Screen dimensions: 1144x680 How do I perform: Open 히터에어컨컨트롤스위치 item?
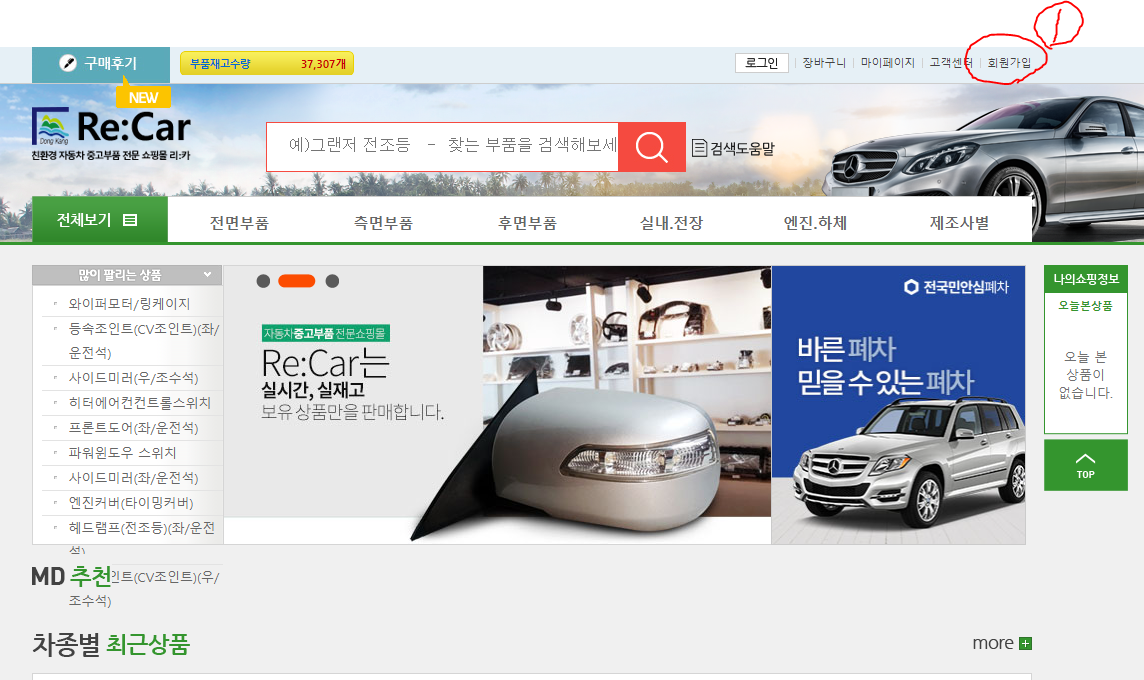[x=139, y=403]
